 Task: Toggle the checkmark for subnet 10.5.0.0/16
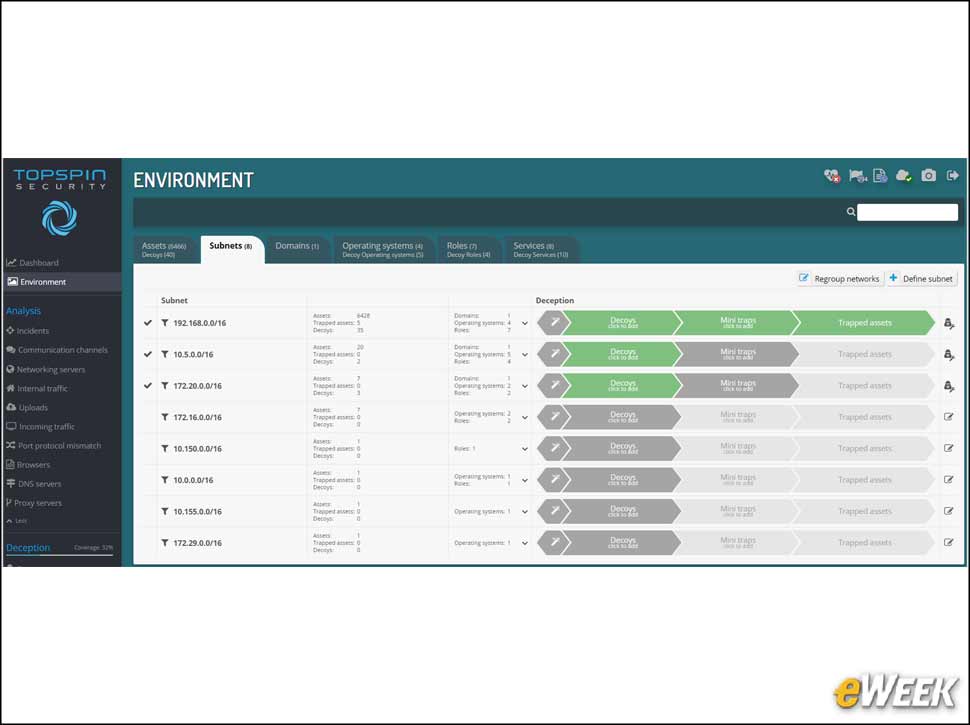pyautogui.click(x=148, y=354)
